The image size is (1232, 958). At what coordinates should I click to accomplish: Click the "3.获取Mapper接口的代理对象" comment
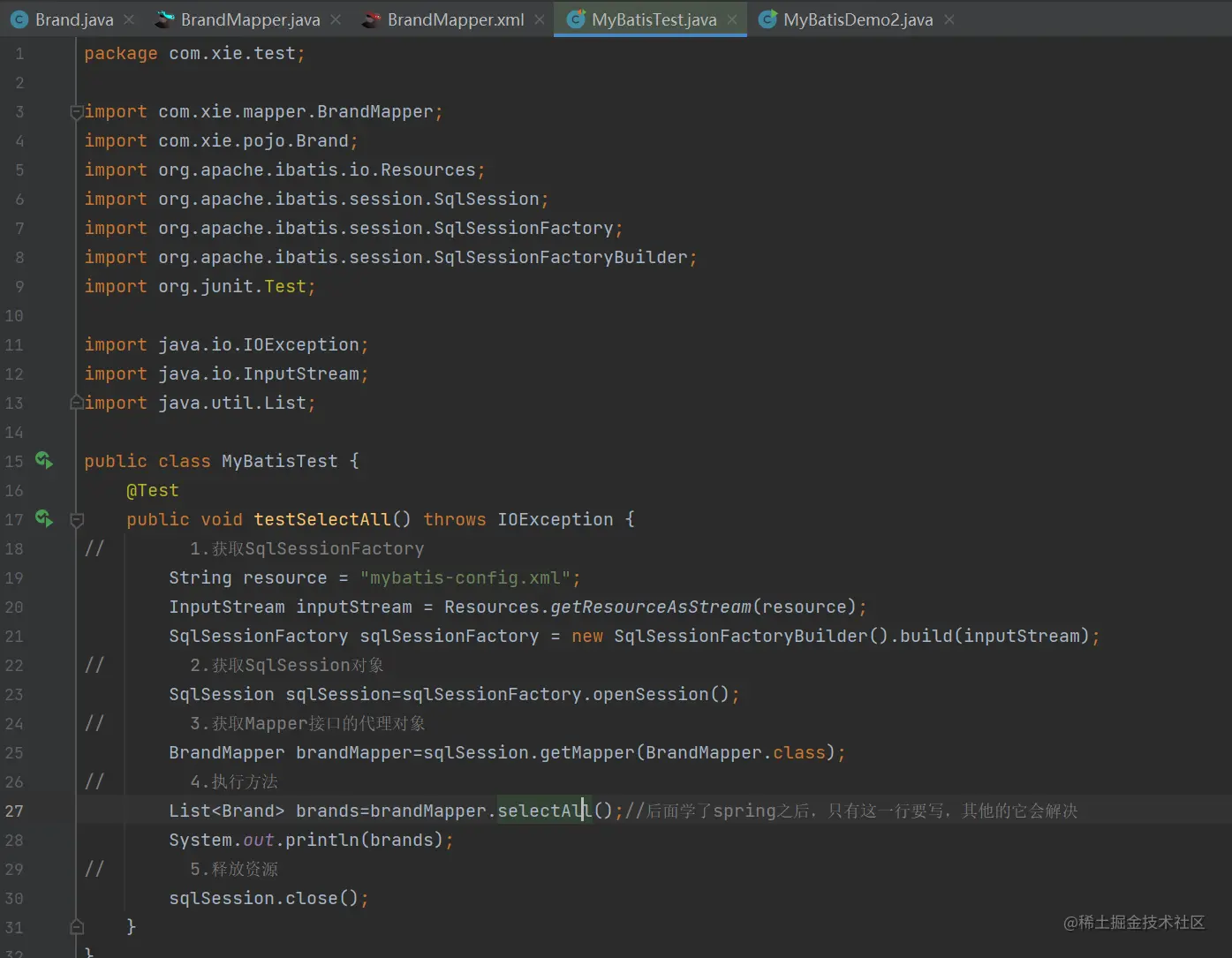coord(307,723)
